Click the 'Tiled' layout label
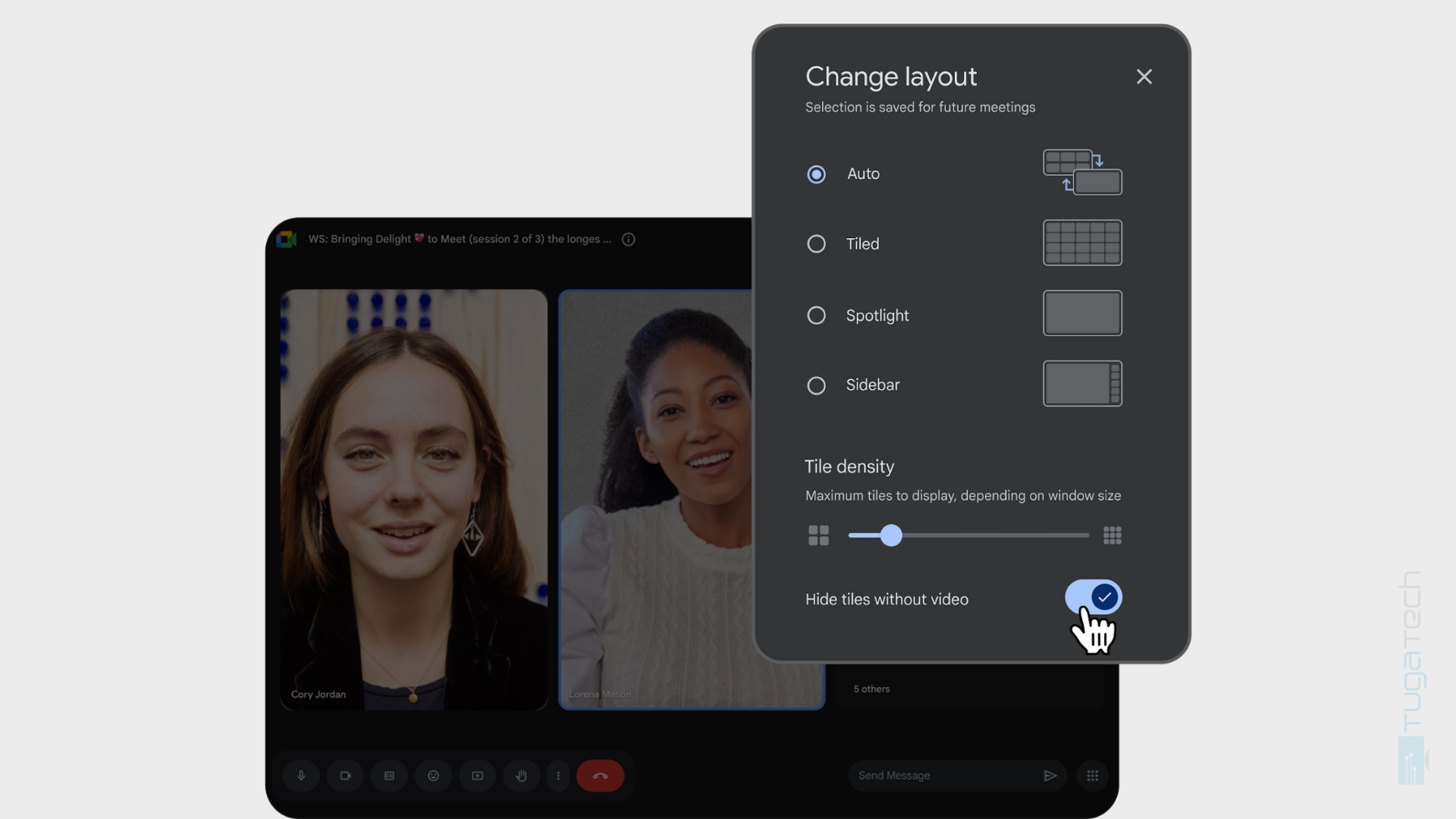Screen dimensions: 1456x819 [862, 244]
